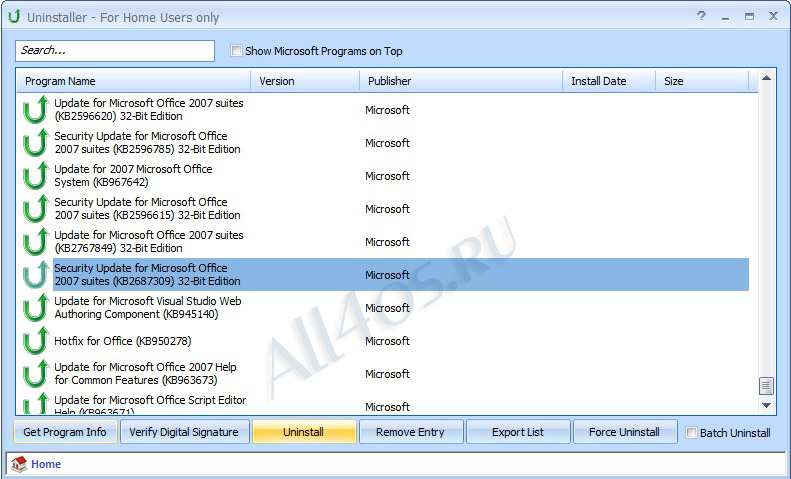Click the Export List button
Screen dimensions: 791x479
(518, 432)
